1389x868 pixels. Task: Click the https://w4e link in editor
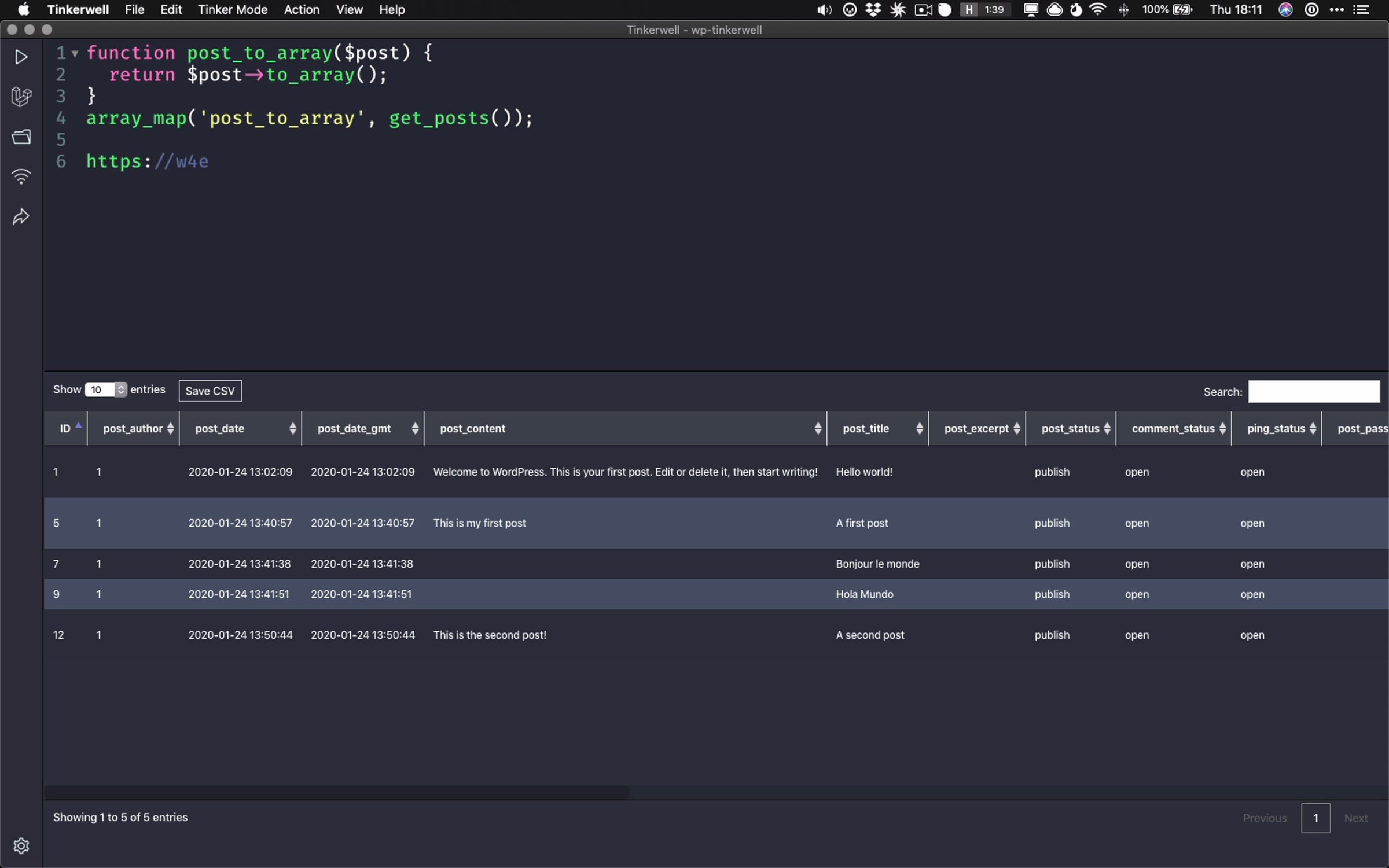coord(148,161)
